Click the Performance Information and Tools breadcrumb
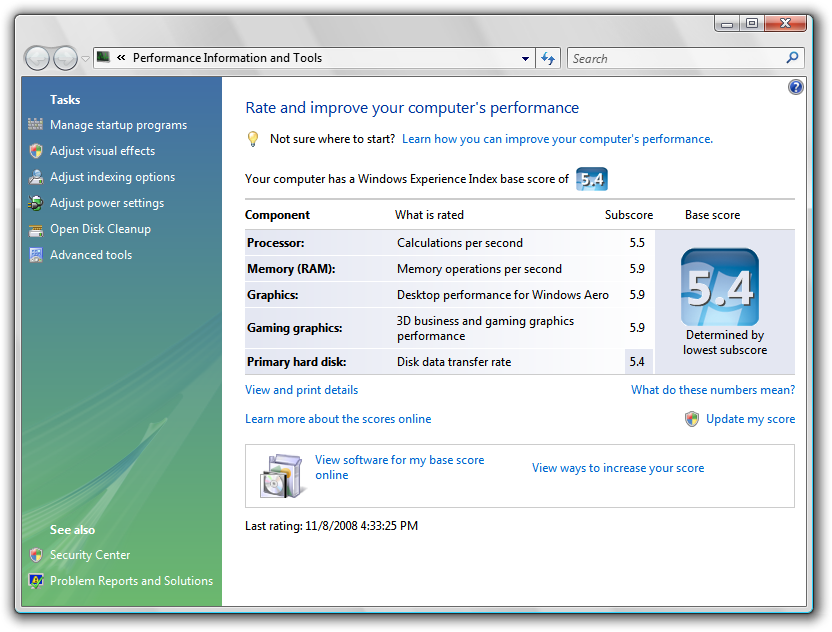Image resolution: width=832 pixels, height=632 pixels. pos(227,58)
